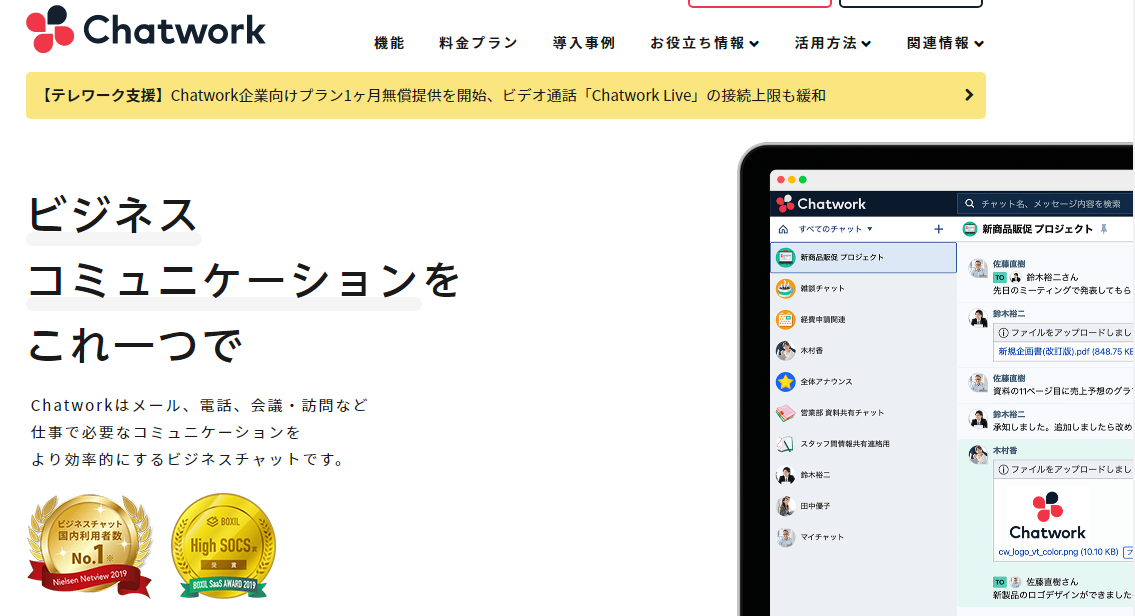The height and width of the screenshot is (616, 1135).
Task: Open スタッフ間情報共有連絡用 chat
Action: (x=864, y=444)
